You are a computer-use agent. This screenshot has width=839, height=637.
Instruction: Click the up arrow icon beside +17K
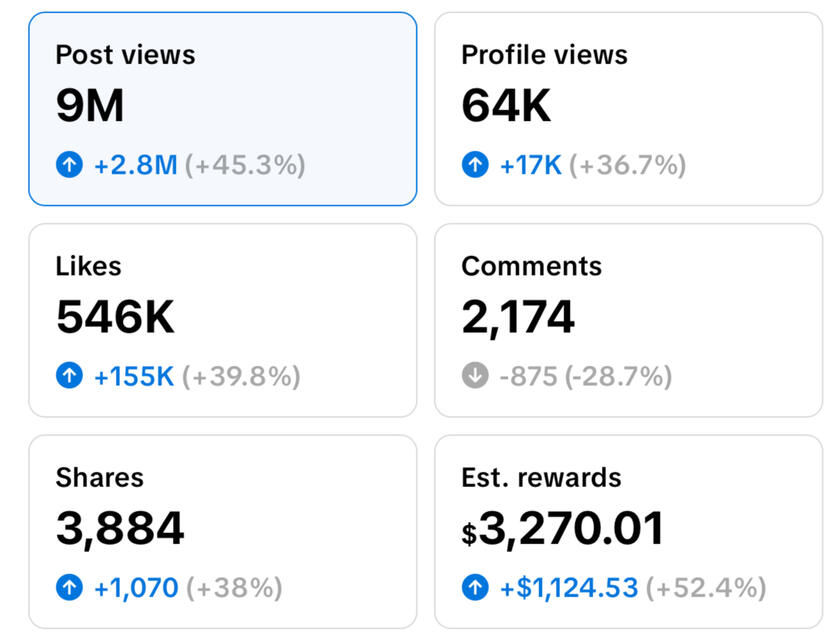[475, 165]
